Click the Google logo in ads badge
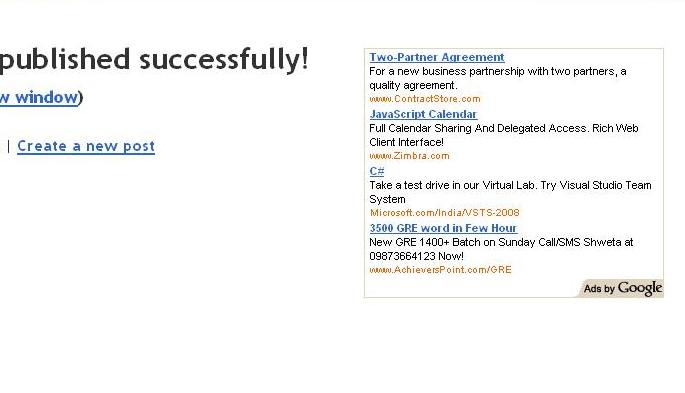The height and width of the screenshot is (393, 685). coord(640,288)
